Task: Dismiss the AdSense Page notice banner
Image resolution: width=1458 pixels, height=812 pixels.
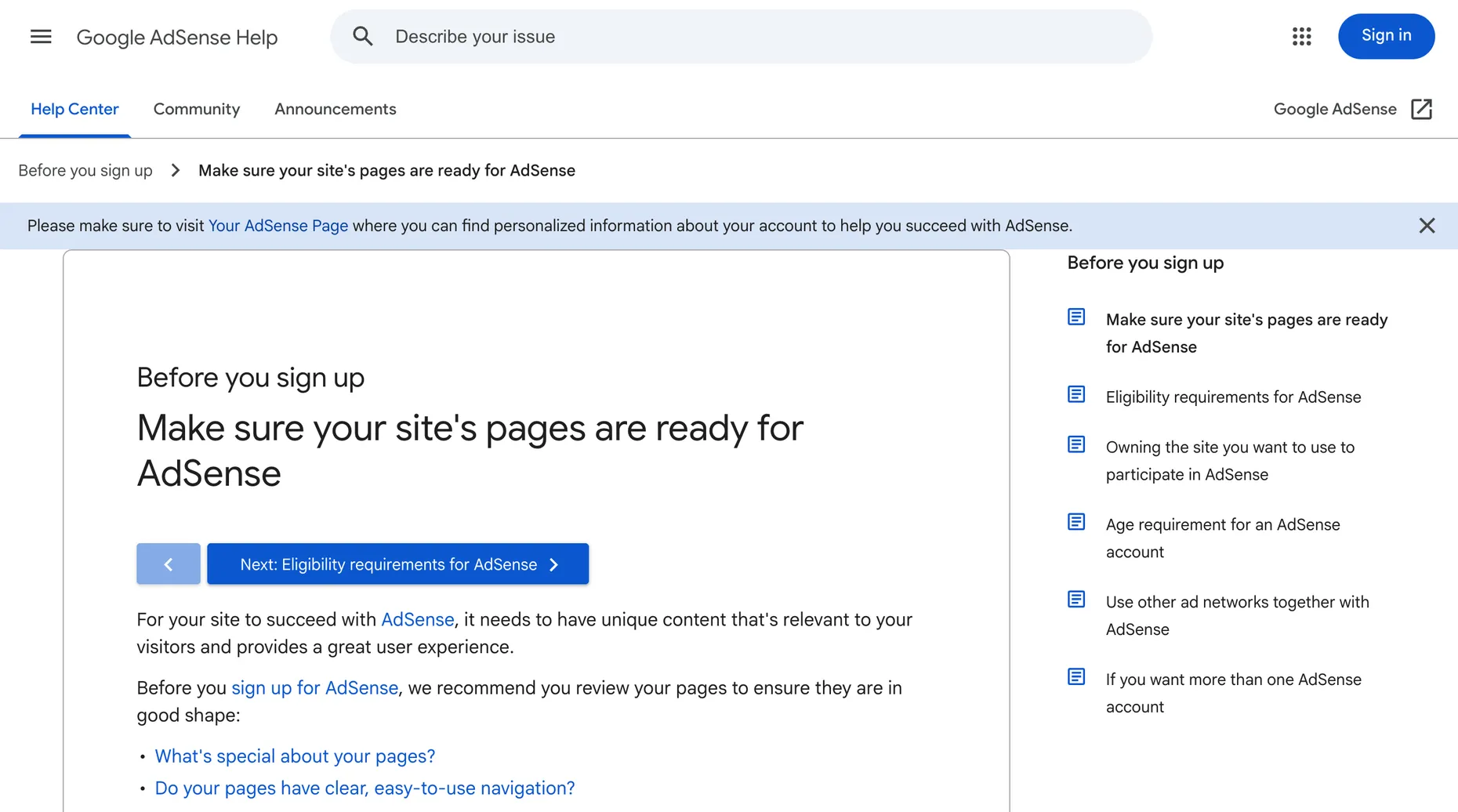Action: click(x=1427, y=226)
